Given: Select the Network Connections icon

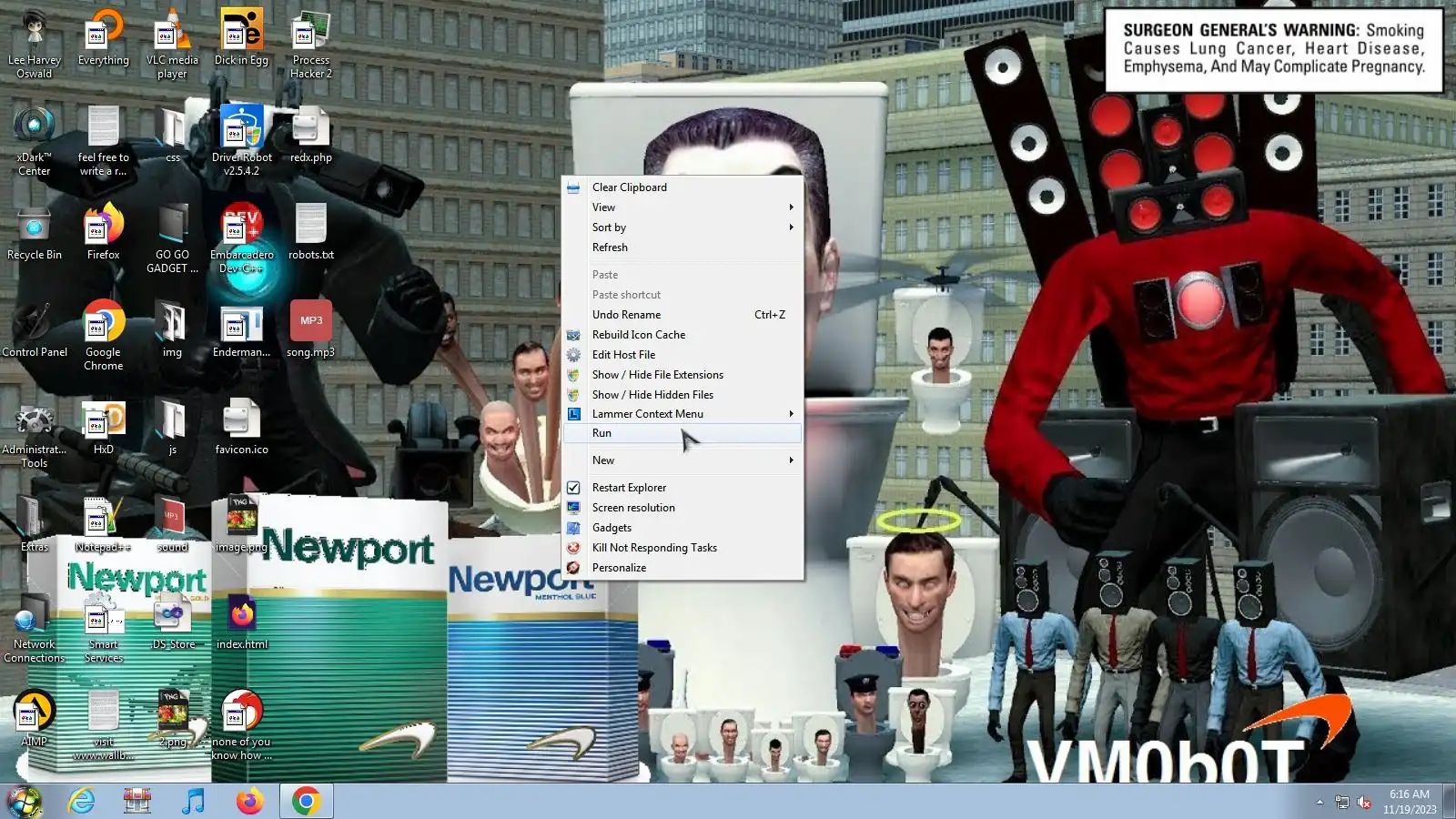Looking at the screenshot, I should 35,628.
